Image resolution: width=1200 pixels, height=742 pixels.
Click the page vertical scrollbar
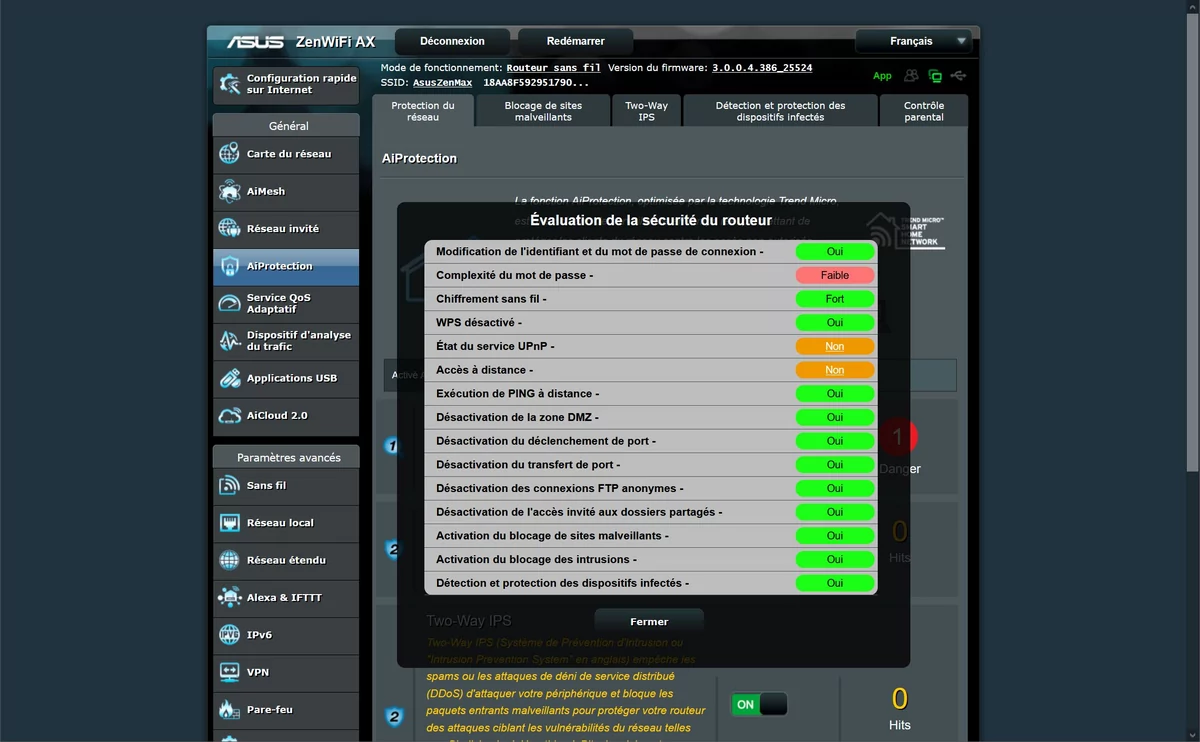[x=1192, y=240]
